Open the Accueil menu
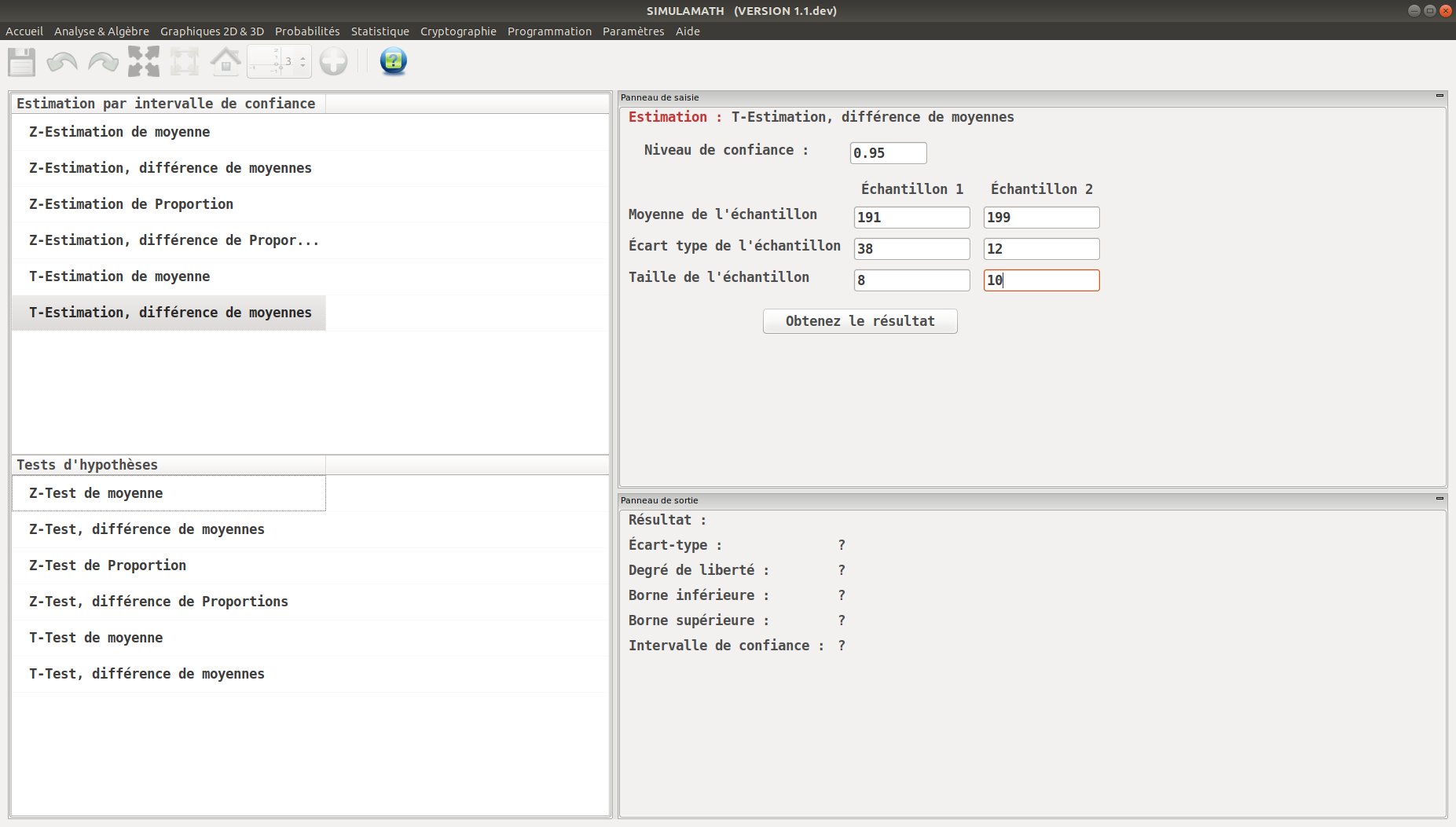The width and height of the screenshot is (1456, 827). 24,31
